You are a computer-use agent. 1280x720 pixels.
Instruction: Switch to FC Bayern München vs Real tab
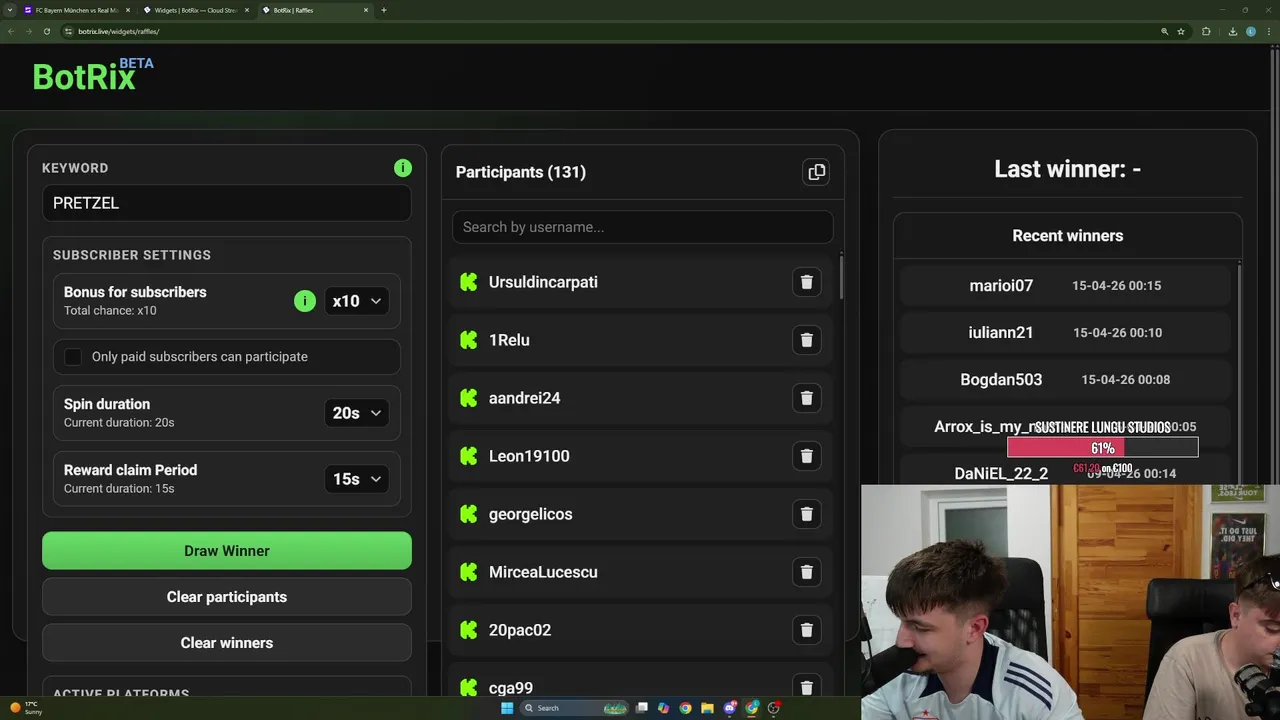point(76,10)
